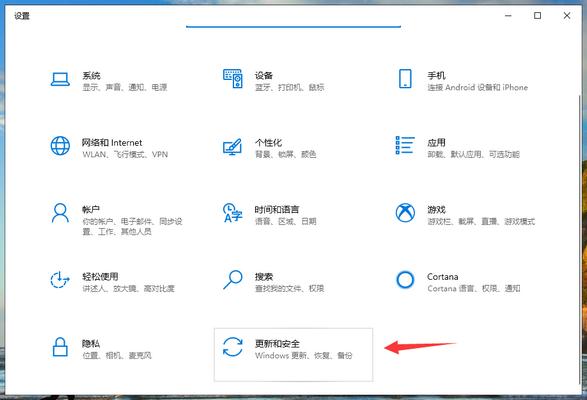Click '查找我的文件、权限' description
This screenshot has width=587, height=400.
click(x=289, y=288)
